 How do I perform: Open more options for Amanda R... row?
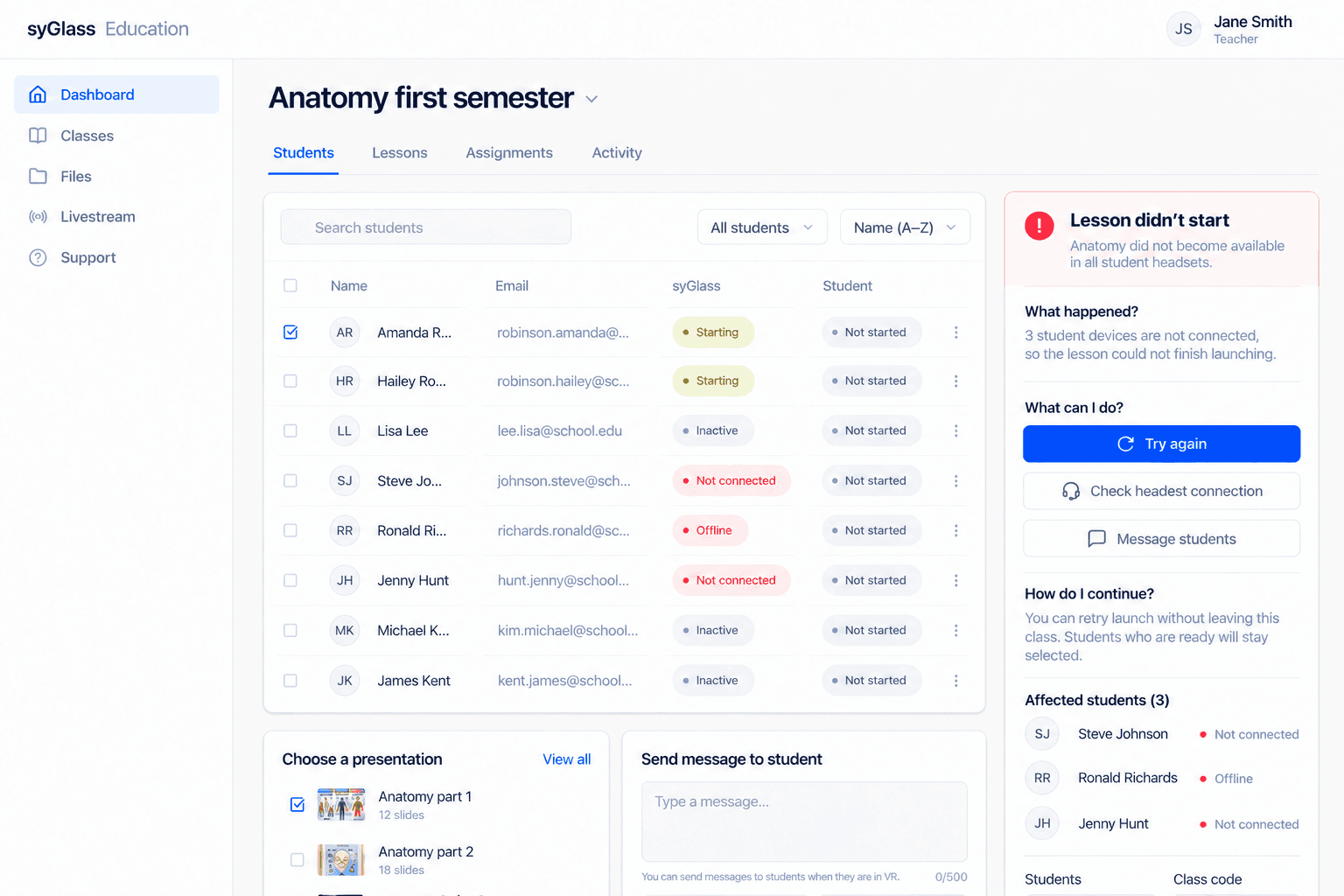pyautogui.click(x=955, y=332)
